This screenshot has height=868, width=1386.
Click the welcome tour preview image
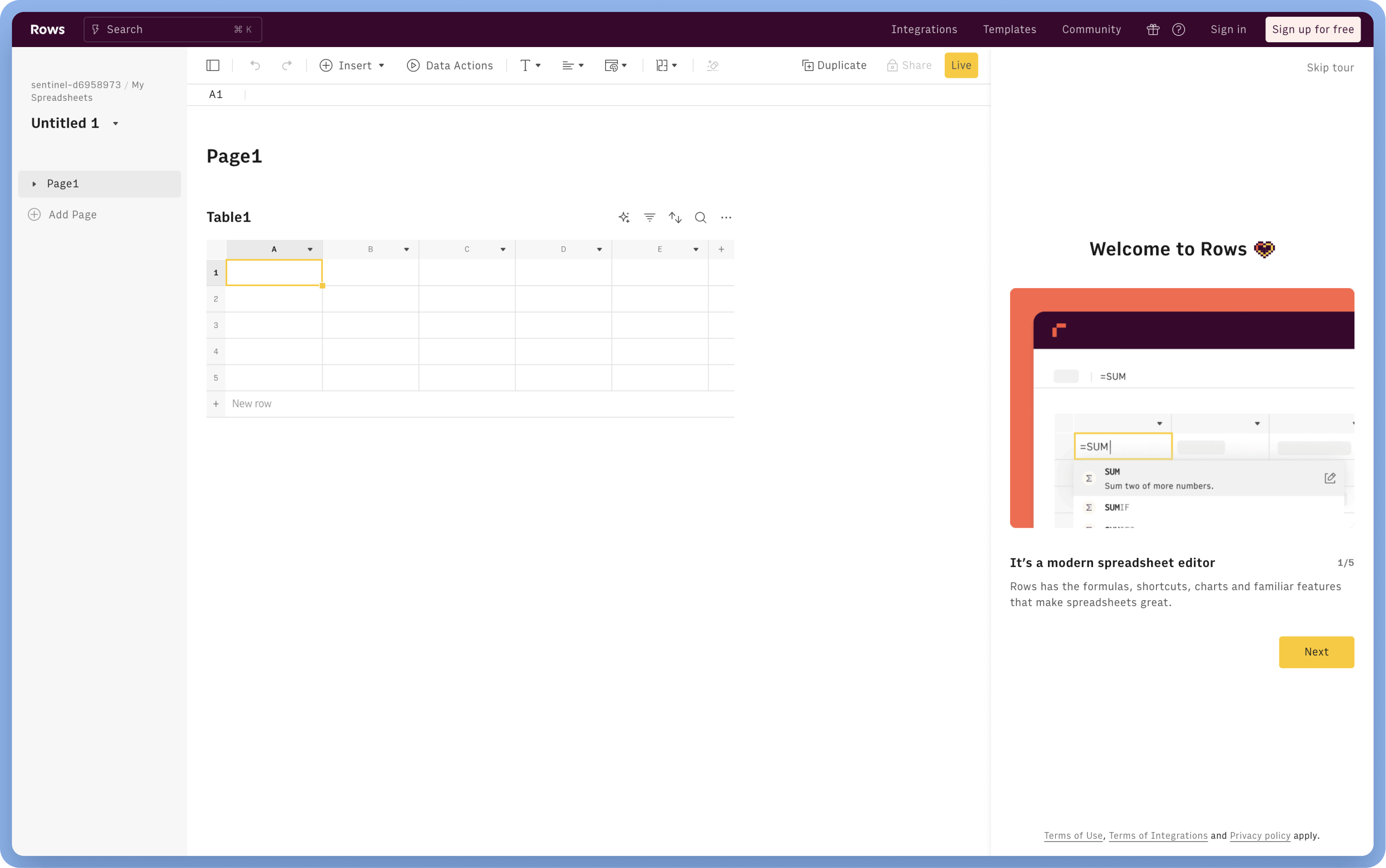[1181, 408]
